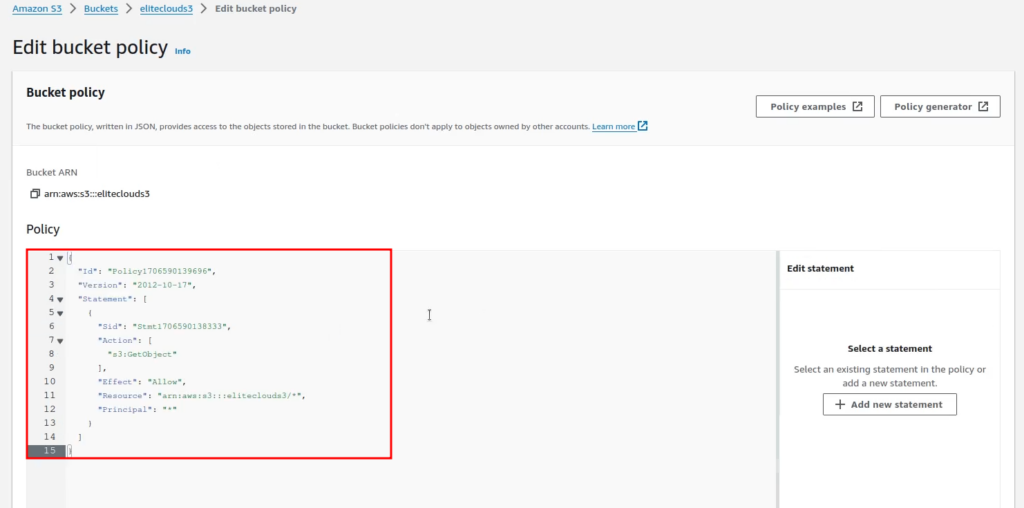Open Info link beside Edit bucket policy
The width and height of the screenshot is (1024, 508).
(183, 51)
